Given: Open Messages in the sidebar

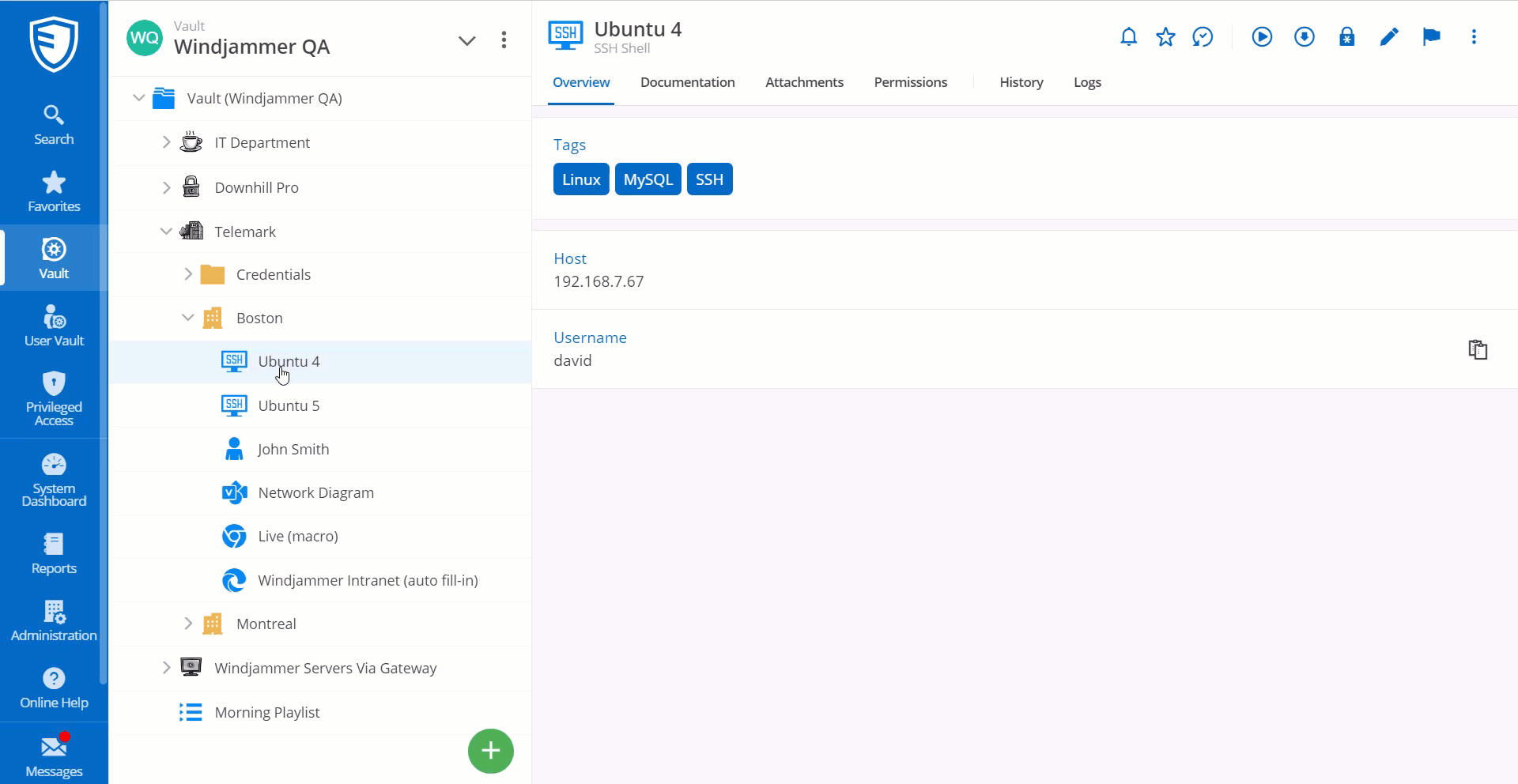Looking at the screenshot, I should tap(54, 756).
